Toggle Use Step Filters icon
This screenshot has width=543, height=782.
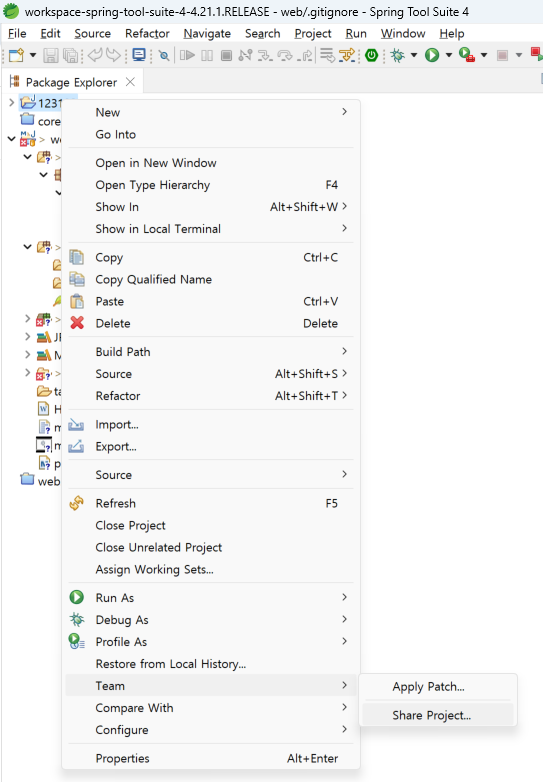tap(347, 55)
